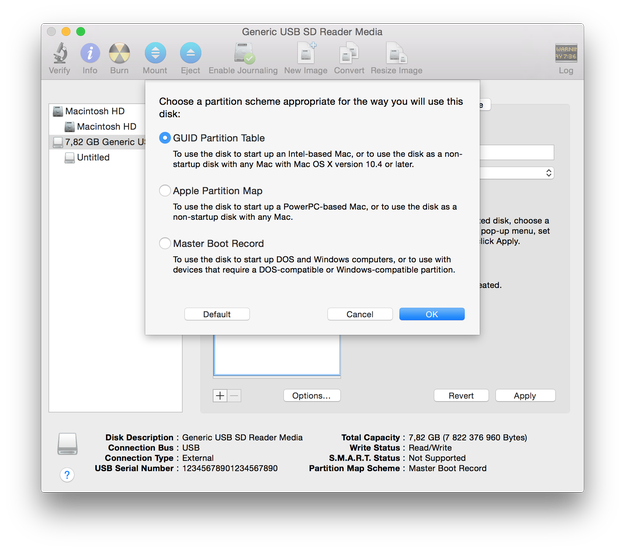This screenshot has width=625, height=551.
Task: Click the Burn disc icon
Action: [x=119, y=53]
